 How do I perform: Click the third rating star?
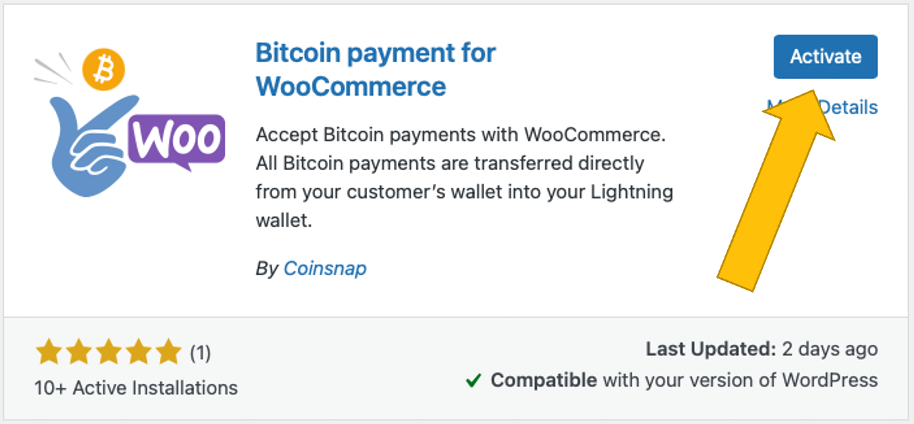[x=109, y=352]
